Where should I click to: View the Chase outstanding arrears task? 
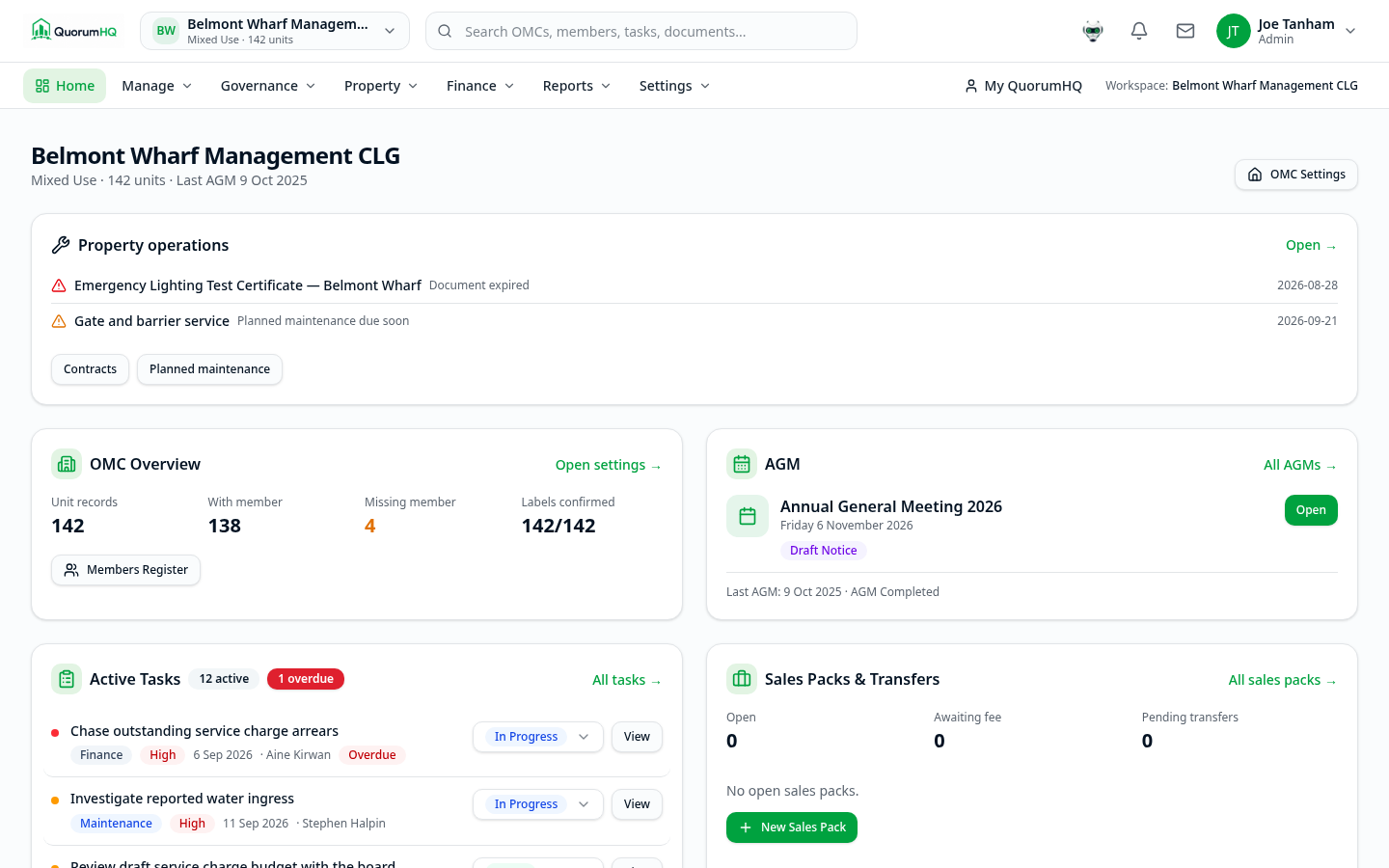(x=637, y=737)
